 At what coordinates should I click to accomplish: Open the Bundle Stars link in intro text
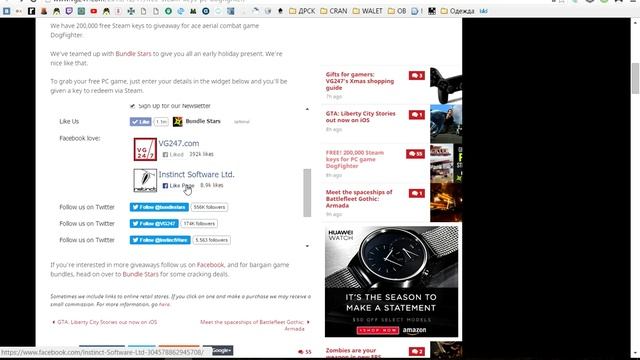pyautogui.click(x=133, y=53)
